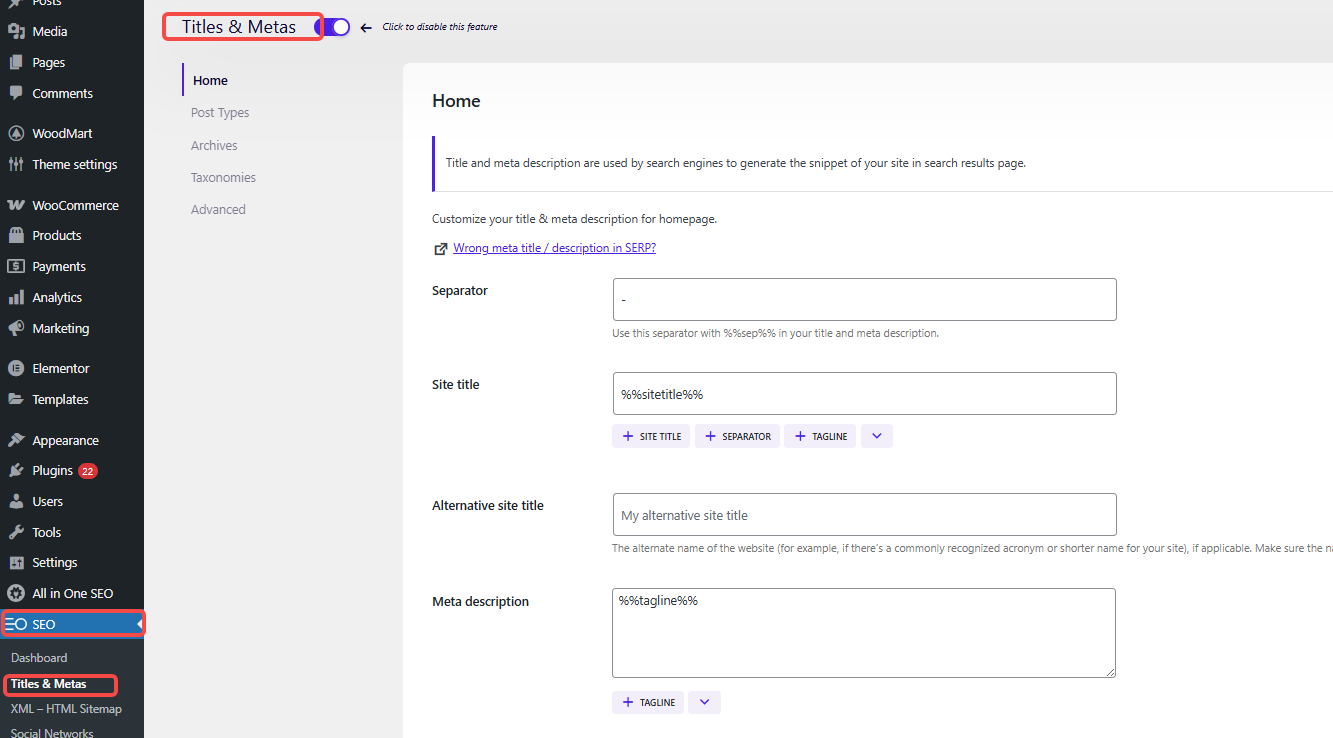Screen dimensions: 1333x738
Task: Expand more tags dropdown under Meta description
Action: pyautogui.click(x=704, y=702)
